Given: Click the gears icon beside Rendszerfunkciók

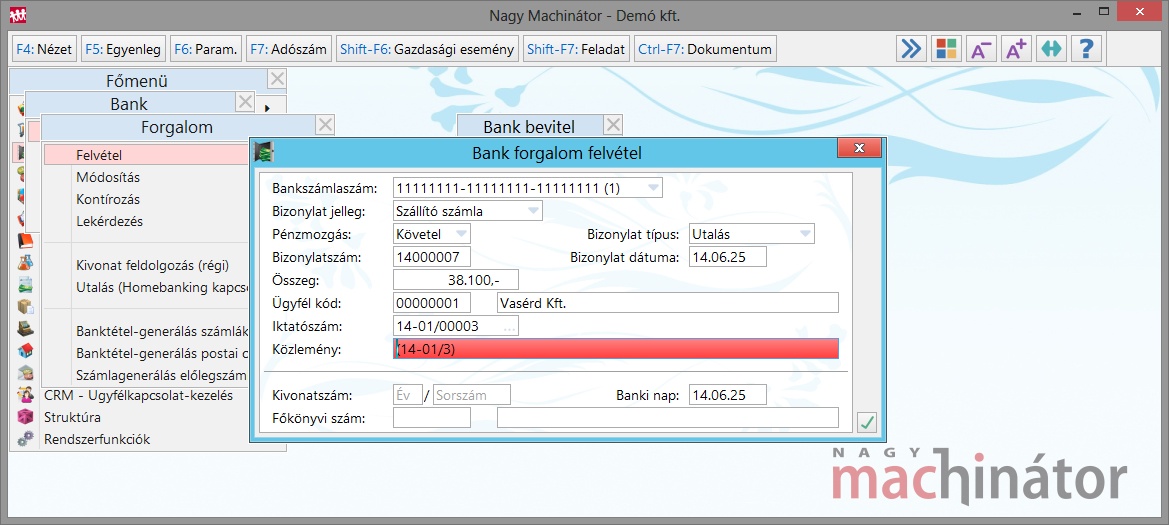Looking at the screenshot, I should (25, 439).
